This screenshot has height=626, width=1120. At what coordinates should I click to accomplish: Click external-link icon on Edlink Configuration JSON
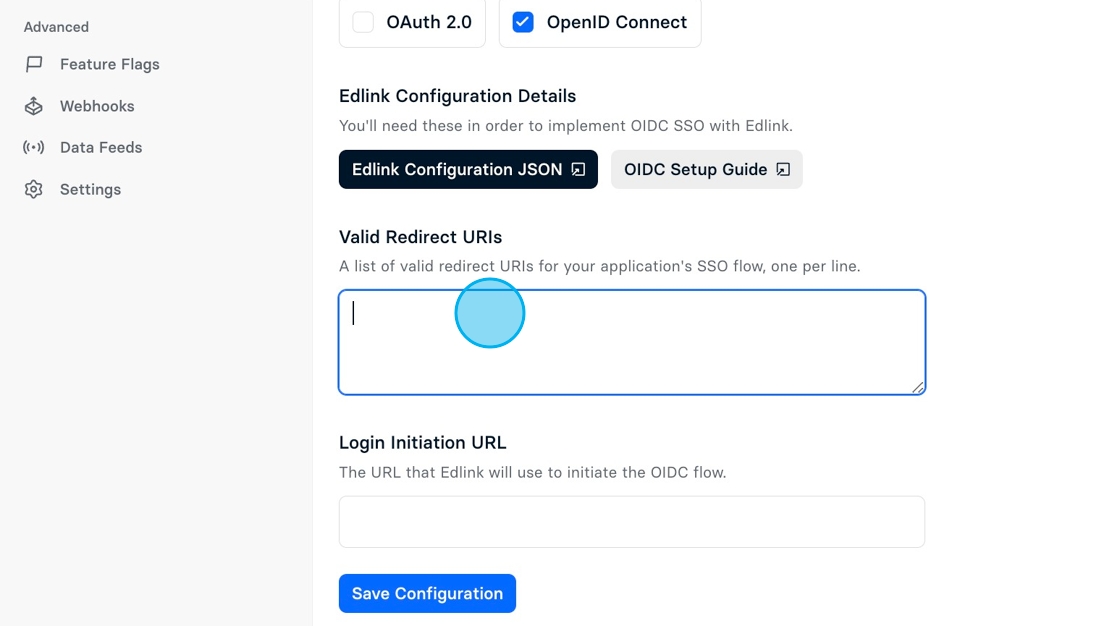coord(579,169)
